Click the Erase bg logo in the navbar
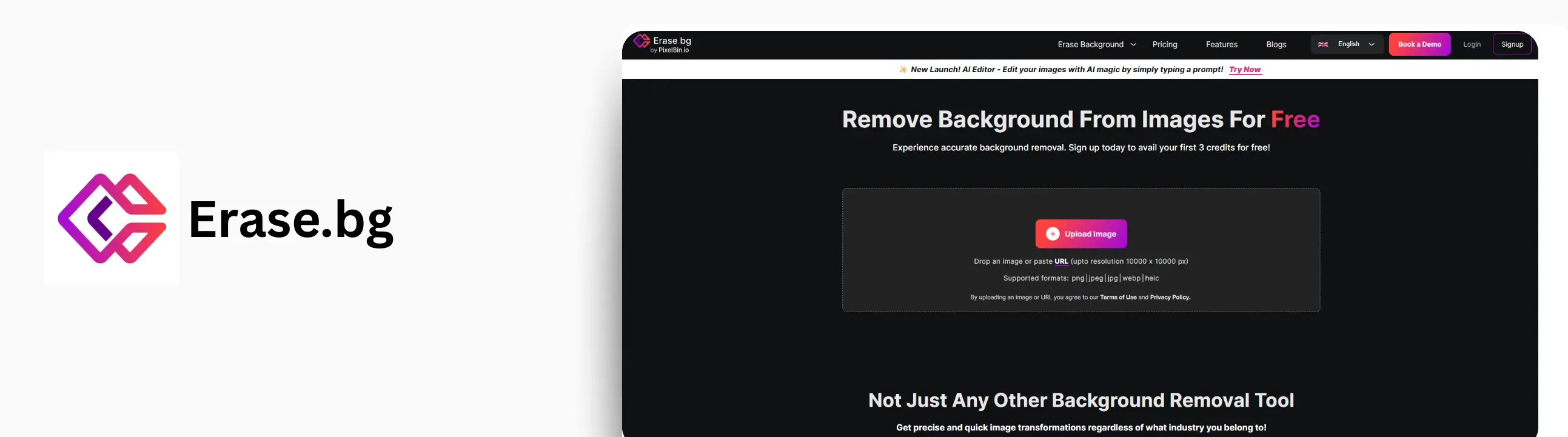Image resolution: width=1568 pixels, height=437 pixels. (662, 44)
